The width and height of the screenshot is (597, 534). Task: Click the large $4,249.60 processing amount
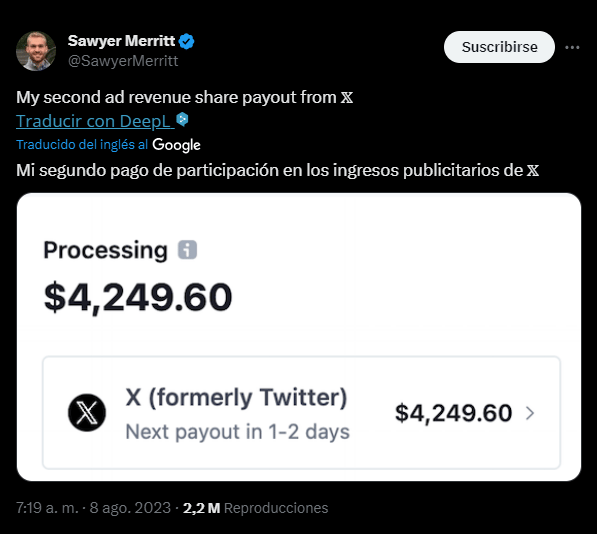pos(138,297)
